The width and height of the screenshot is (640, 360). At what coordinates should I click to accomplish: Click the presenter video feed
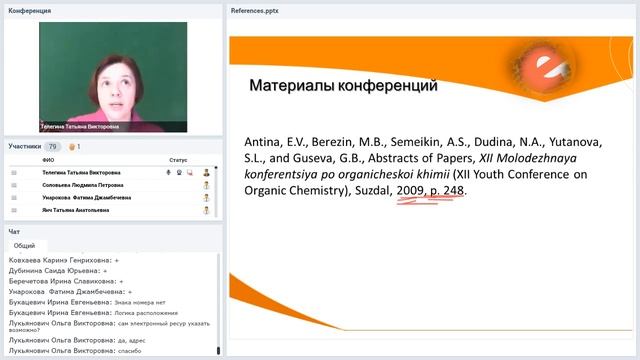(113, 77)
